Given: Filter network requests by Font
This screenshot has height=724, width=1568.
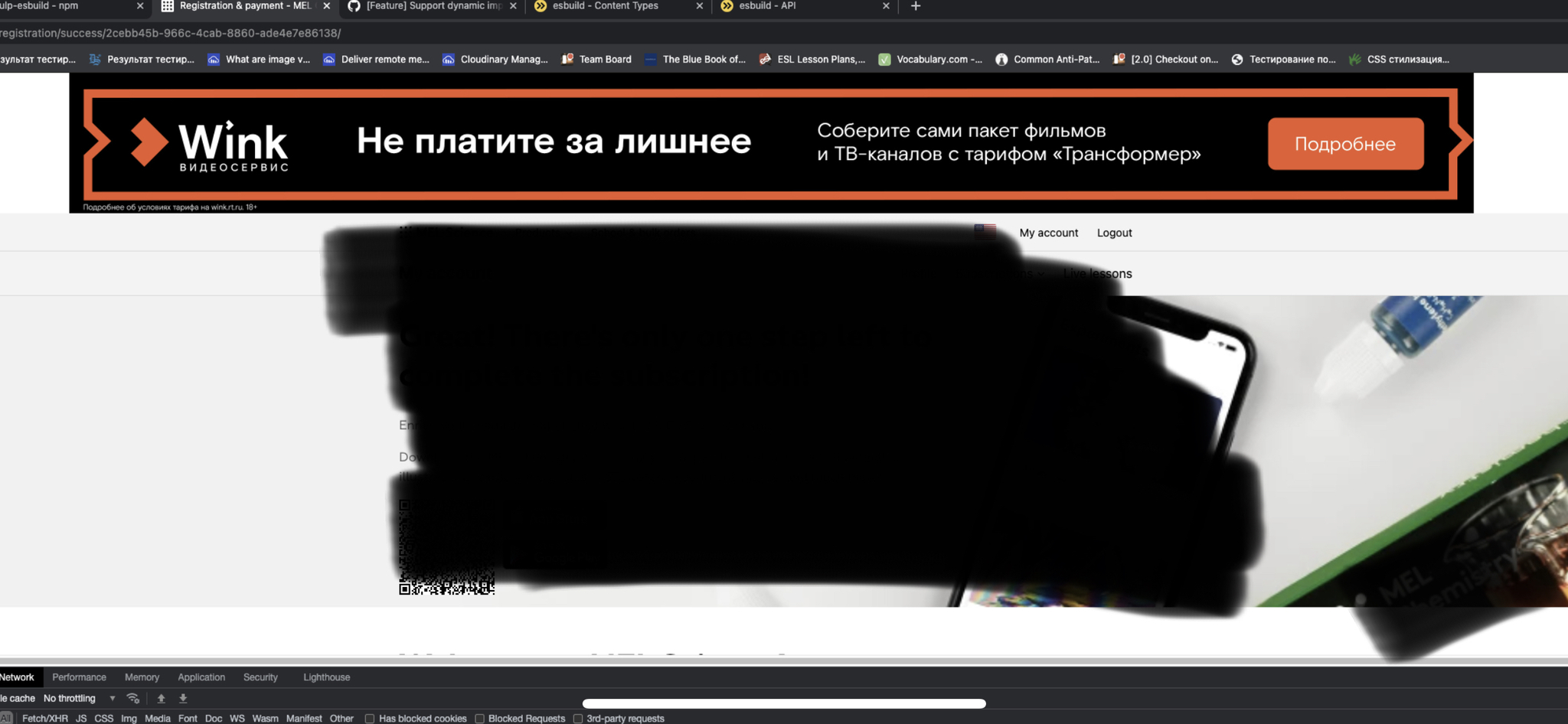Looking at the screenshot, I should [x=188, y=719].
